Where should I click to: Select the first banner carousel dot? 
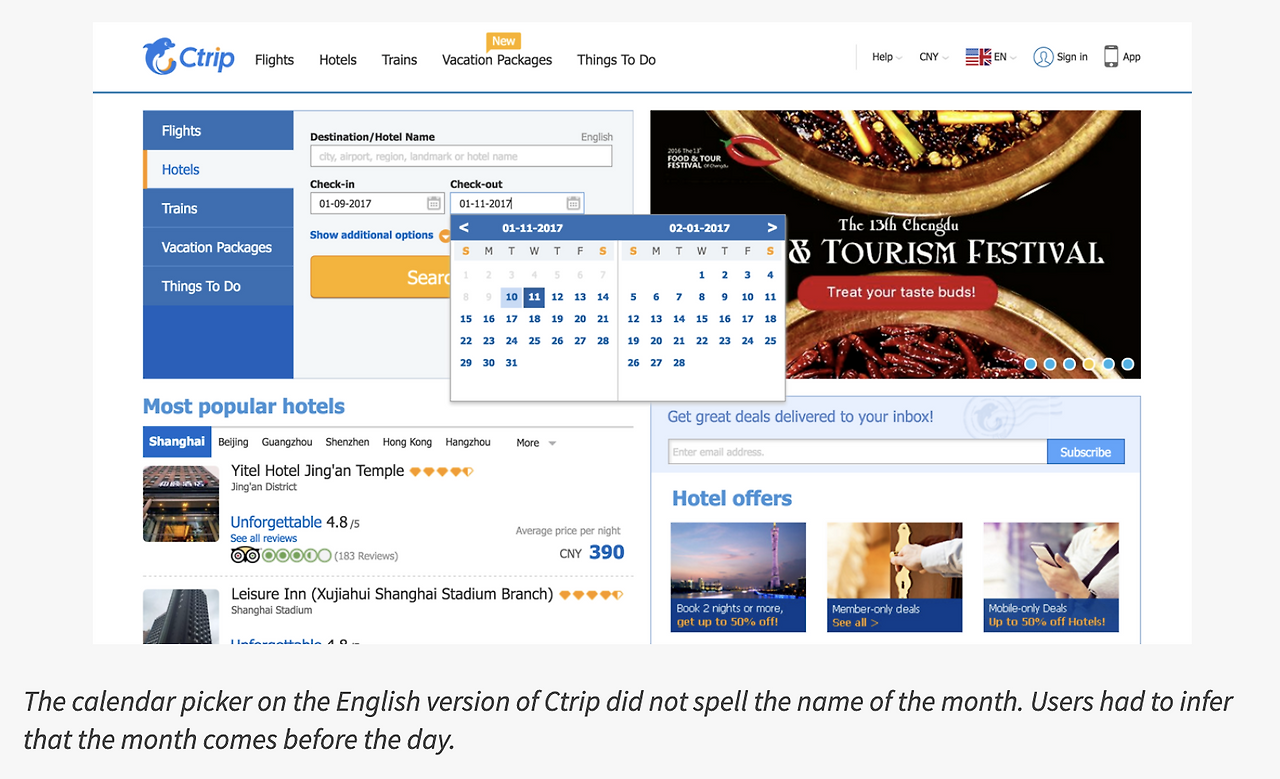pos(1031,364)
